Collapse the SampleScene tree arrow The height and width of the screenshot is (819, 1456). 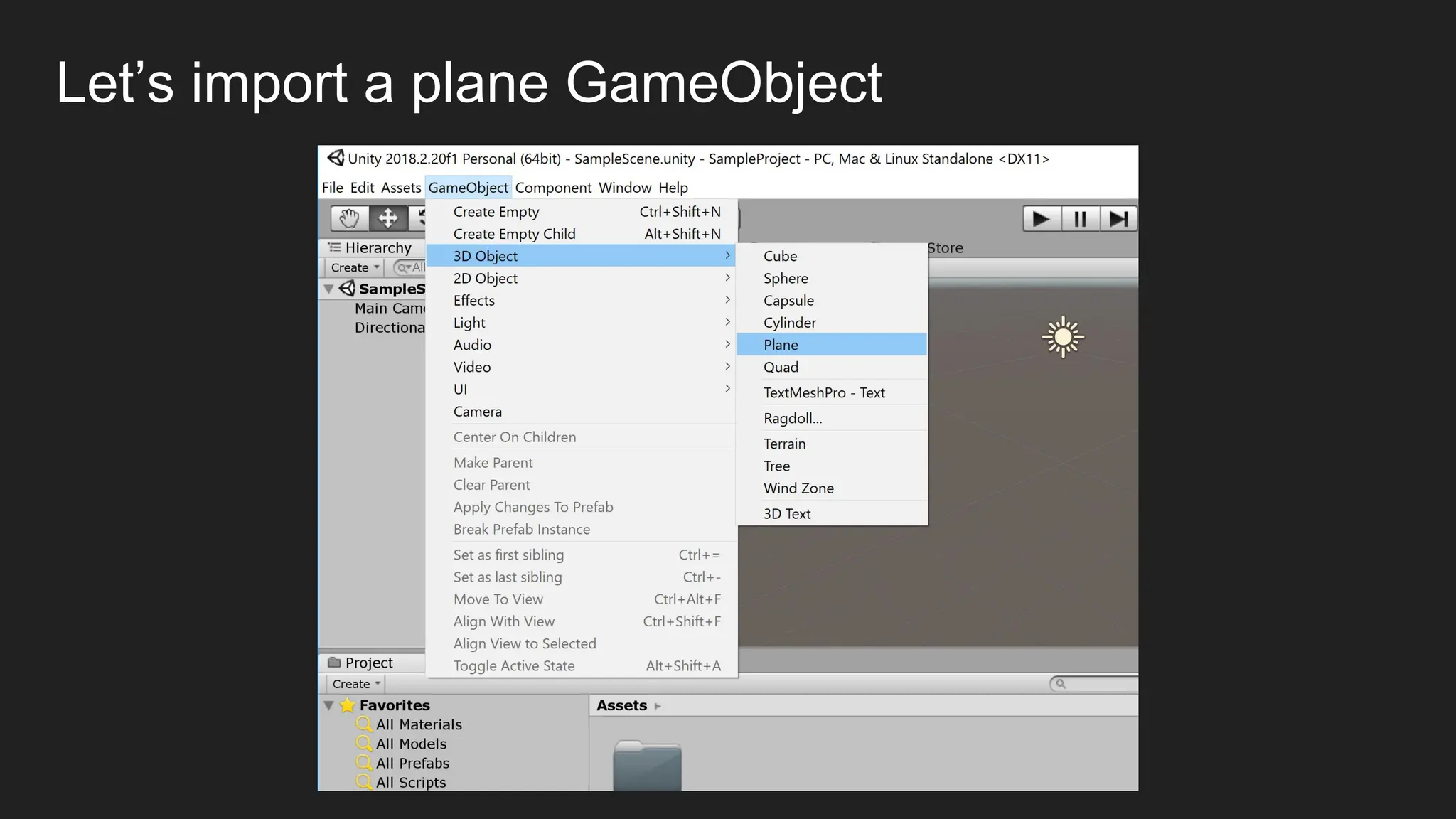click(x=328, y=289)
